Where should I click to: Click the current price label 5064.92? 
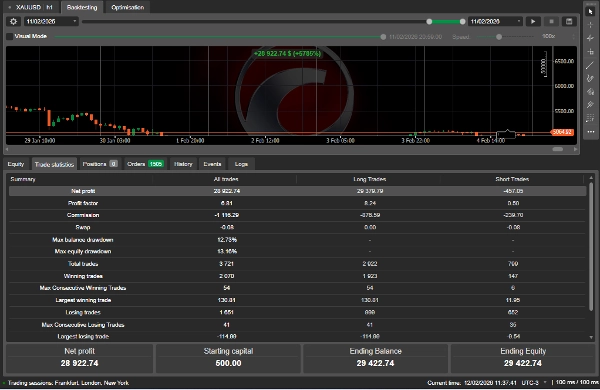pyautogui.click(x=562, y=132)
